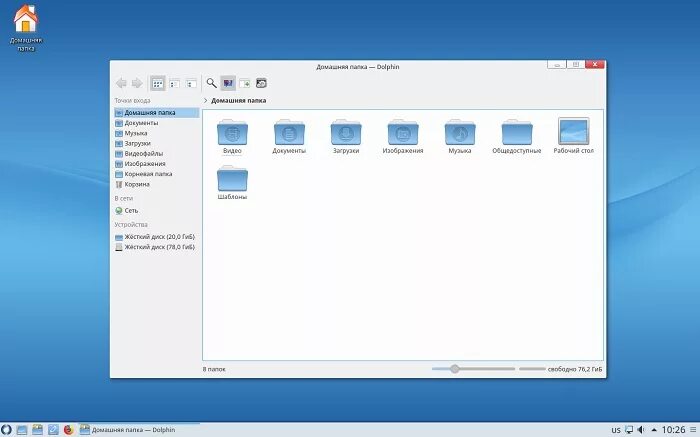Select the Документы folder icon in file view
Viewport: 700px width, 437px height.
(x=289, y=133)
